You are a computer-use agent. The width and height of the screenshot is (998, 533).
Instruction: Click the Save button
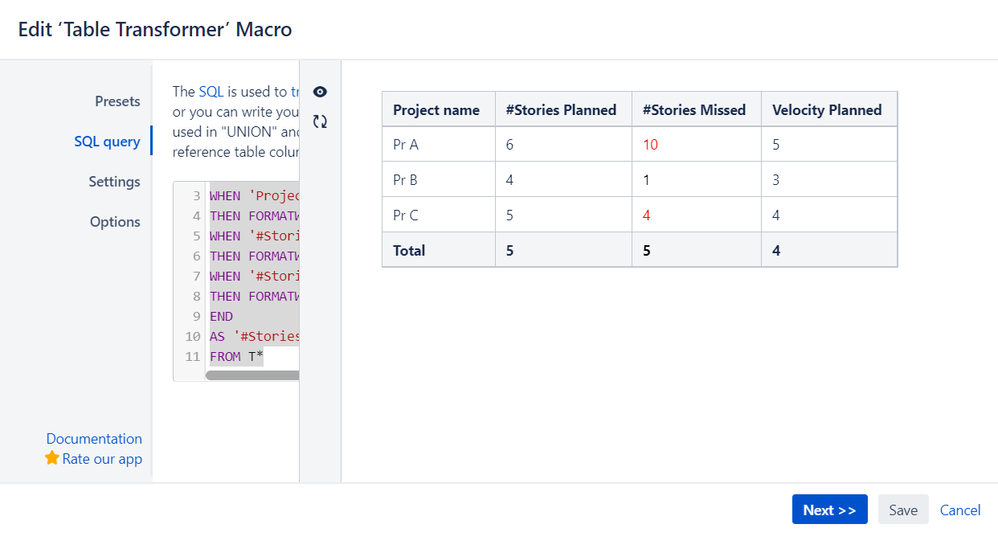point(902,510)
